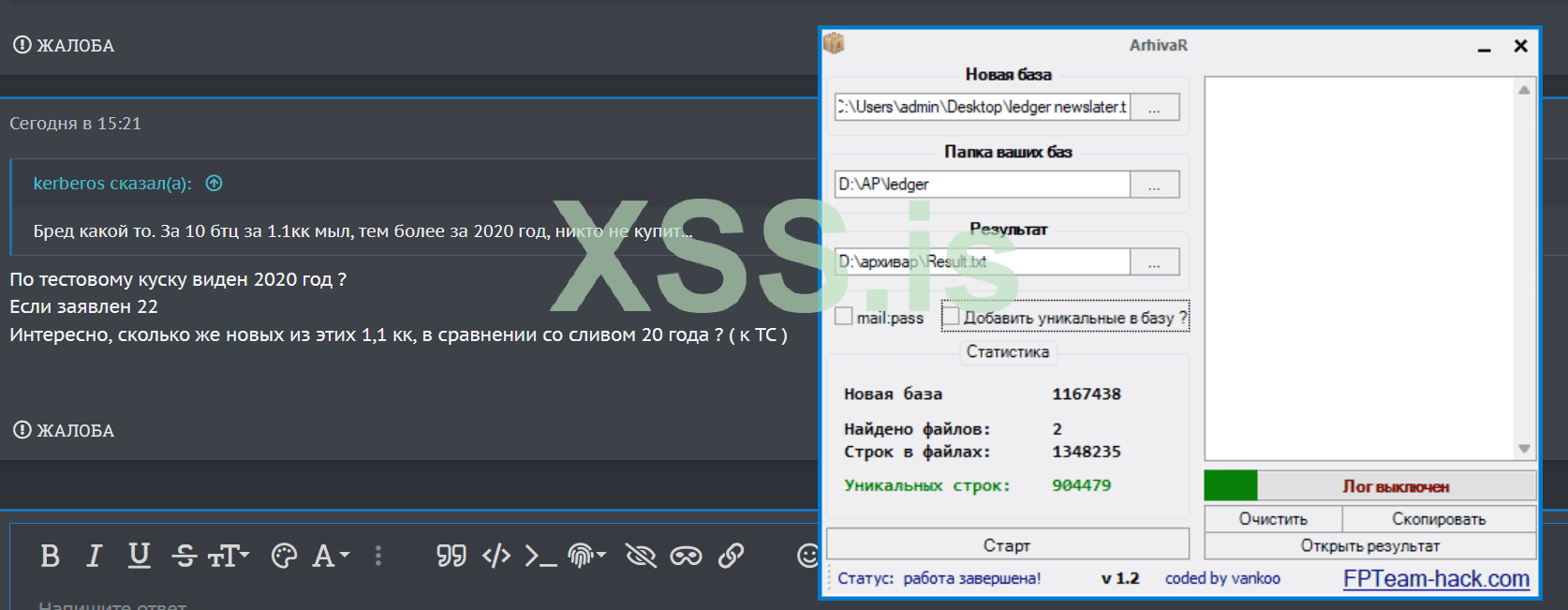Enable Добавить уникальные в базу checkbox
1568x610 pixels.
(x=951, y=317)
